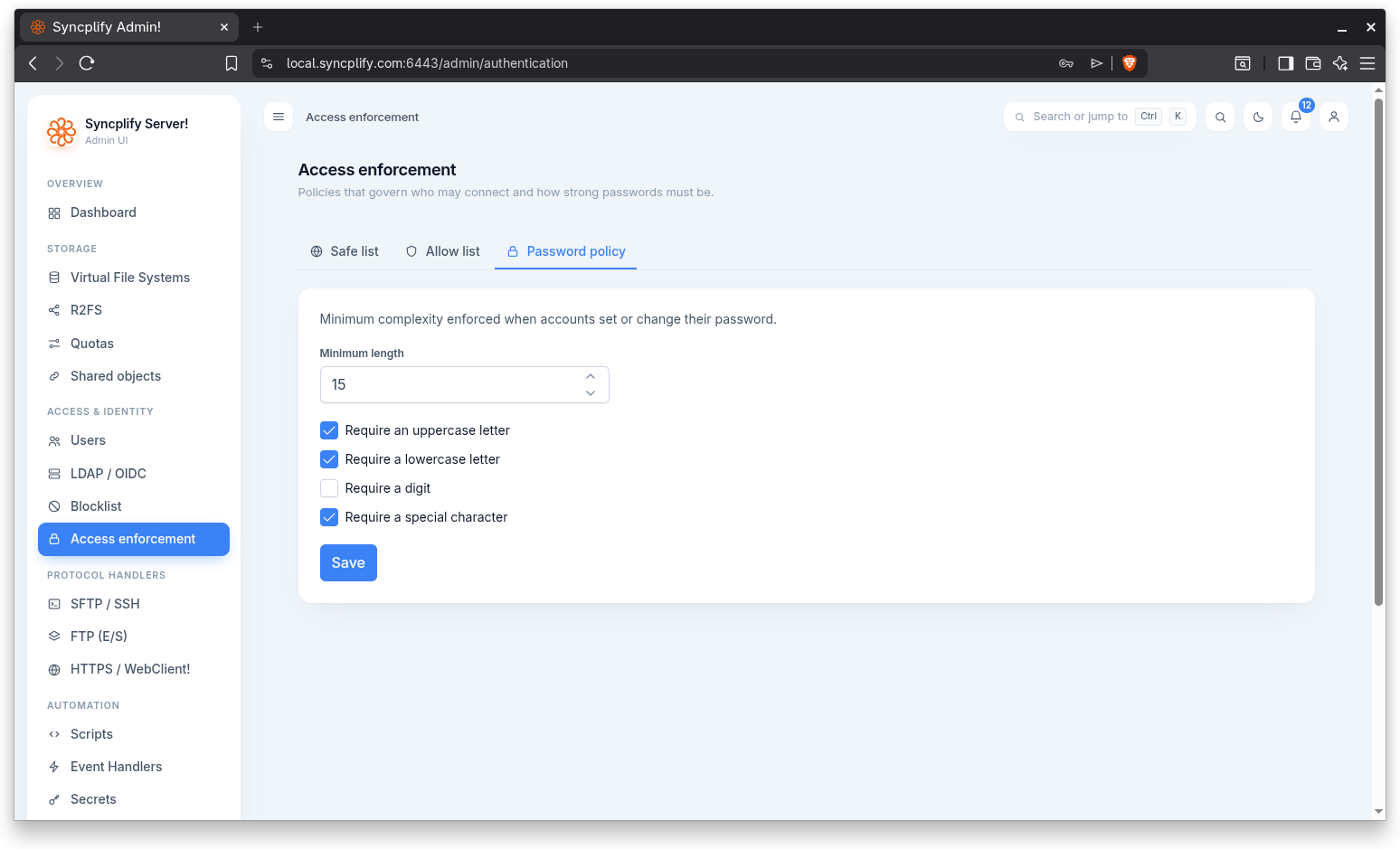1400x849 pixels.
Task: Click the send arrow icon in address bar
Action: pos(1096,63)
